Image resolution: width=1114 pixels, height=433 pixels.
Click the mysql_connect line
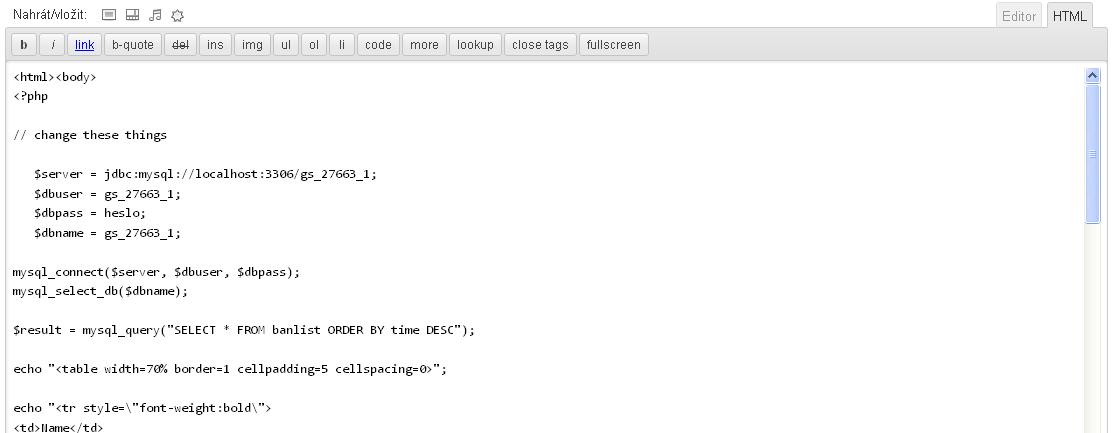156,272
